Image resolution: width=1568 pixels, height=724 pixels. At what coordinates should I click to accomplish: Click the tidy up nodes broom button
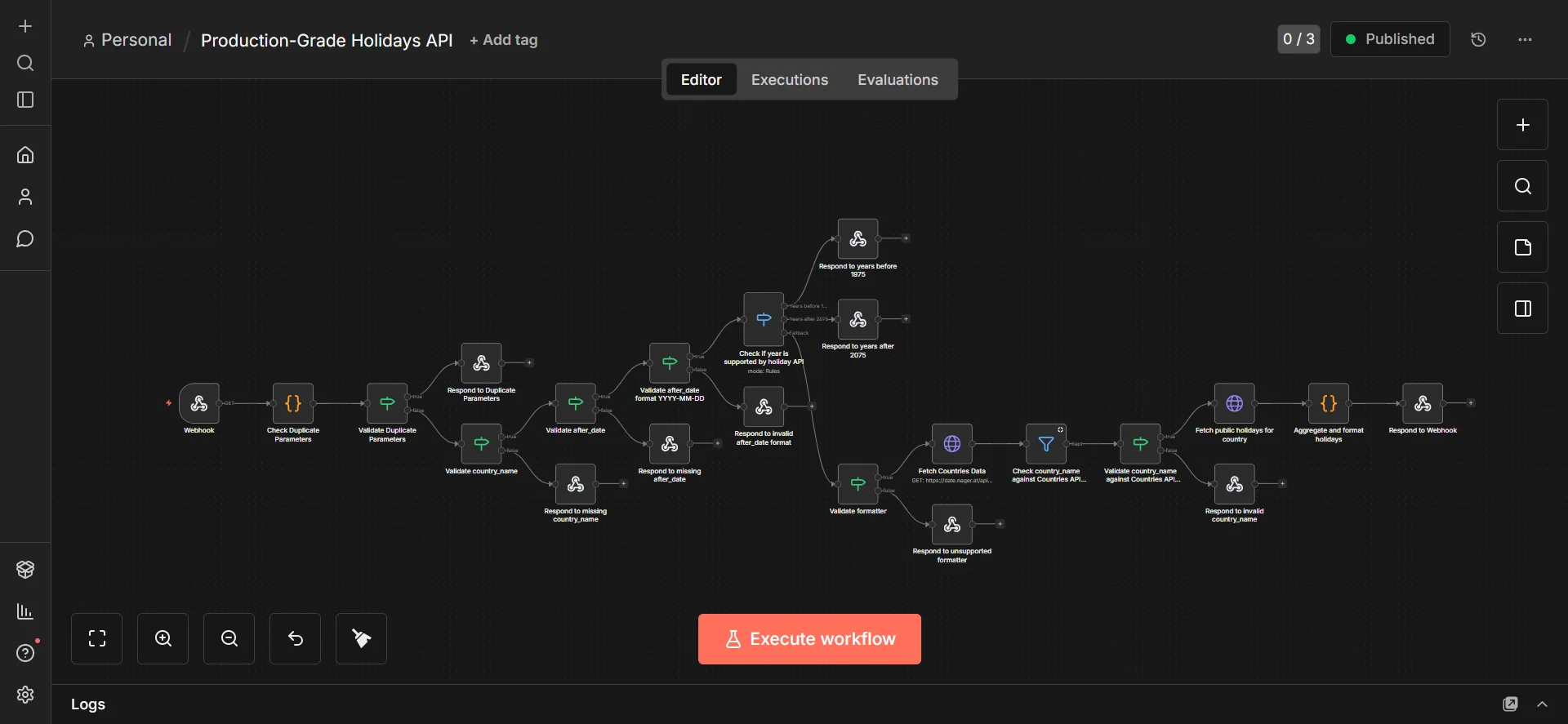(x=361, y=638)
